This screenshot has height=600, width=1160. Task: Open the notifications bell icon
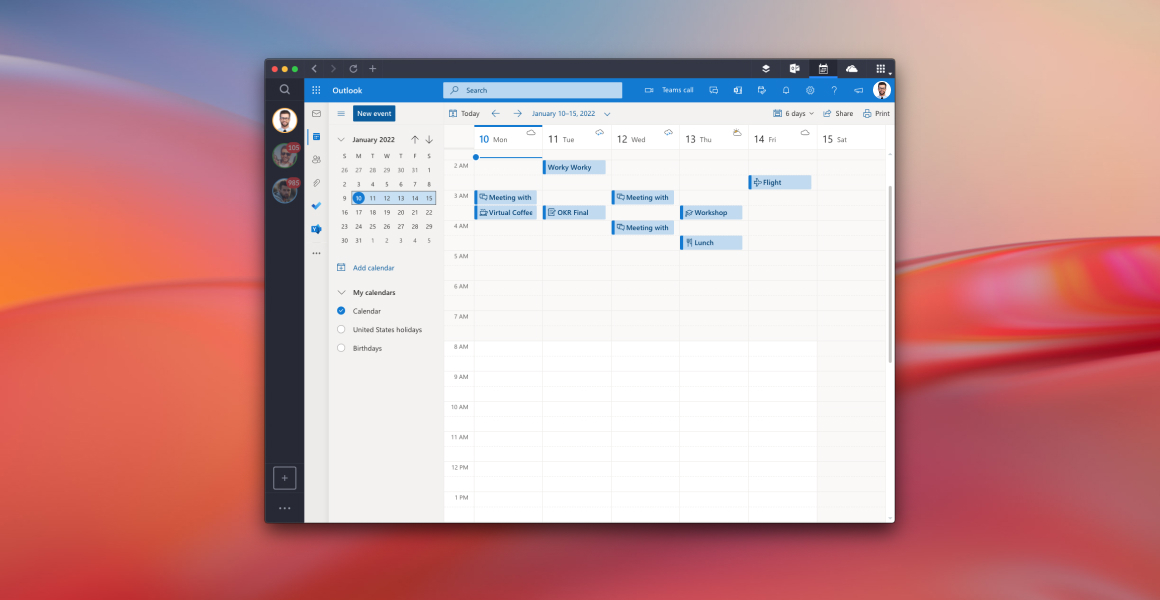pyautogui.click(x=786, y=90)
